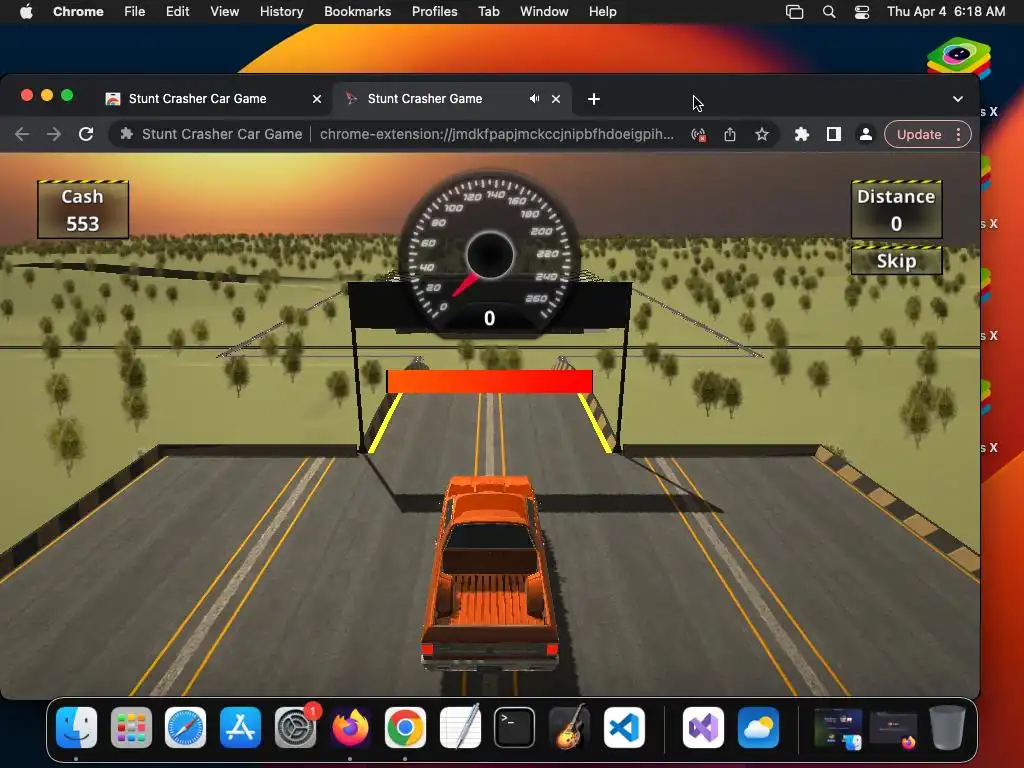
Task: Toggle the side panel
Action: tap(833, 135)
